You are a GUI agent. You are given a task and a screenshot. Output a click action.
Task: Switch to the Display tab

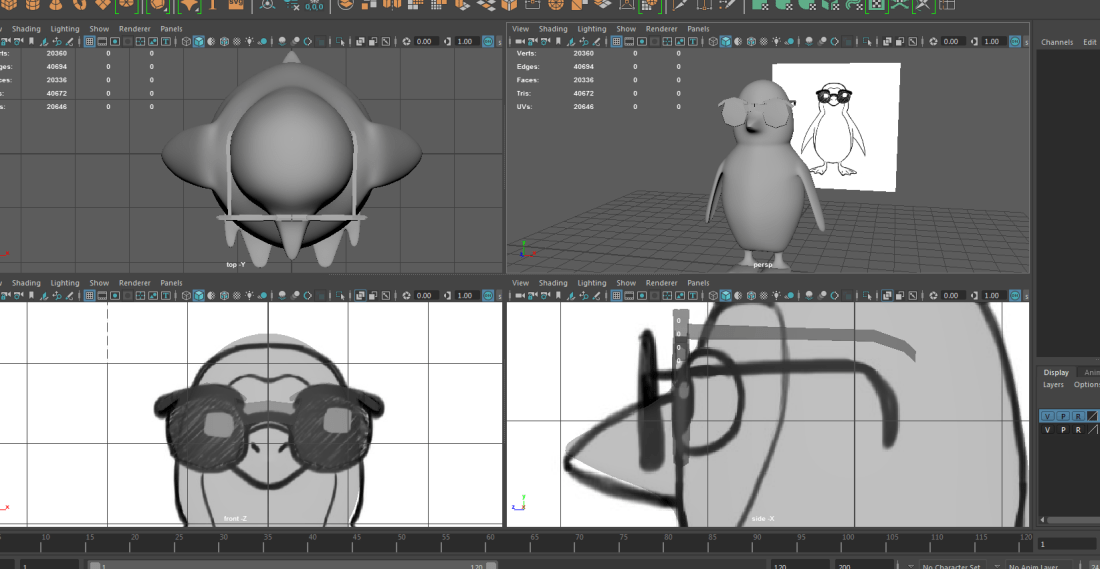1056,372
